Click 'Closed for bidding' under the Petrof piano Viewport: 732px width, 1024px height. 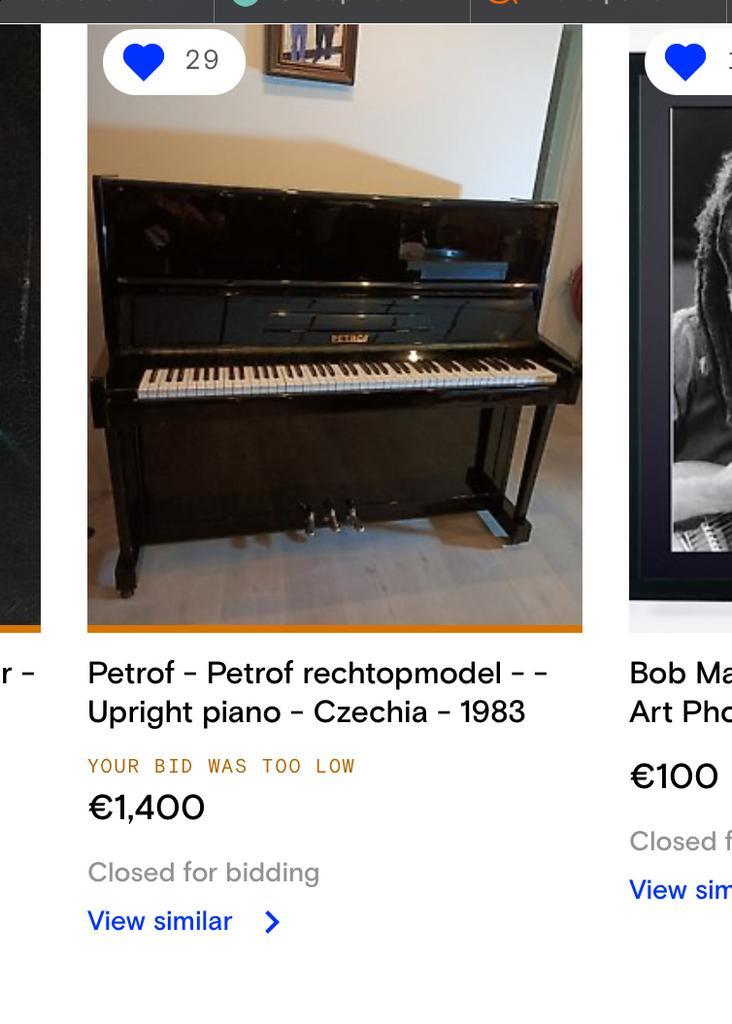(203, 872)
